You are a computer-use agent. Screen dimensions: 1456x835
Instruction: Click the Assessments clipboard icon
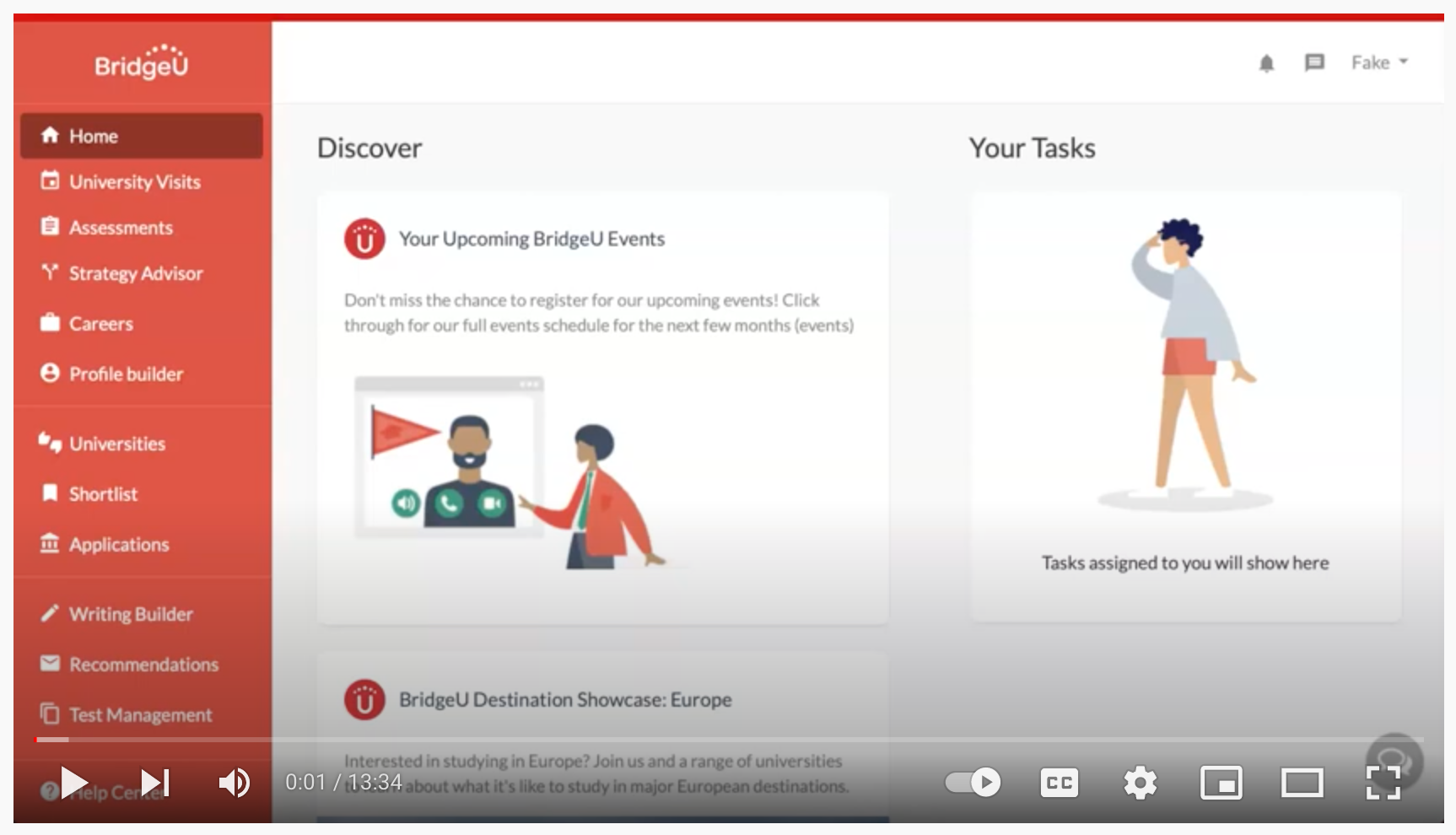click(x=50, y=226)
